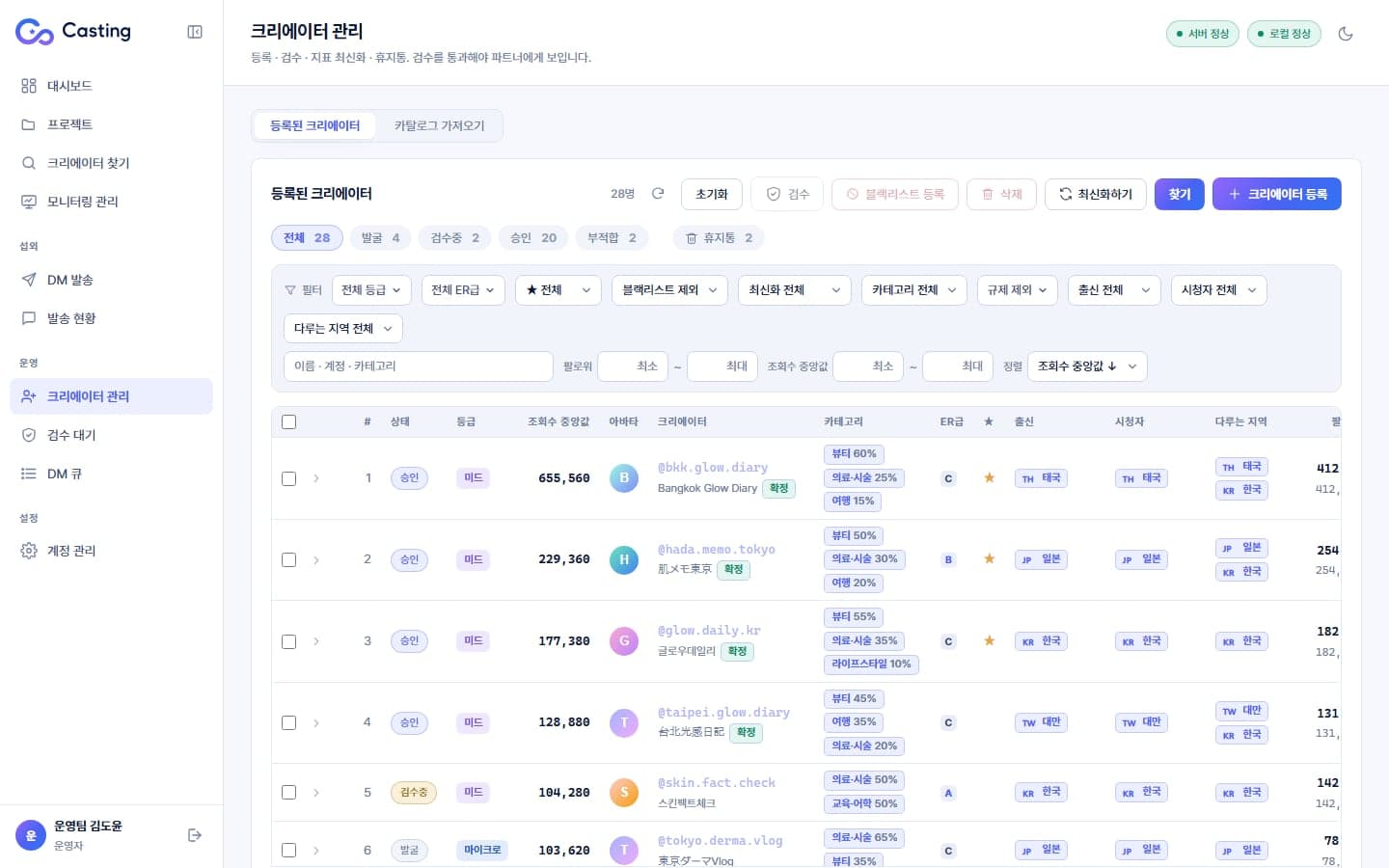This screenshot has height=868, width=1389.
Task: Tick the select-all header checkbox
Action: [288, 421]
